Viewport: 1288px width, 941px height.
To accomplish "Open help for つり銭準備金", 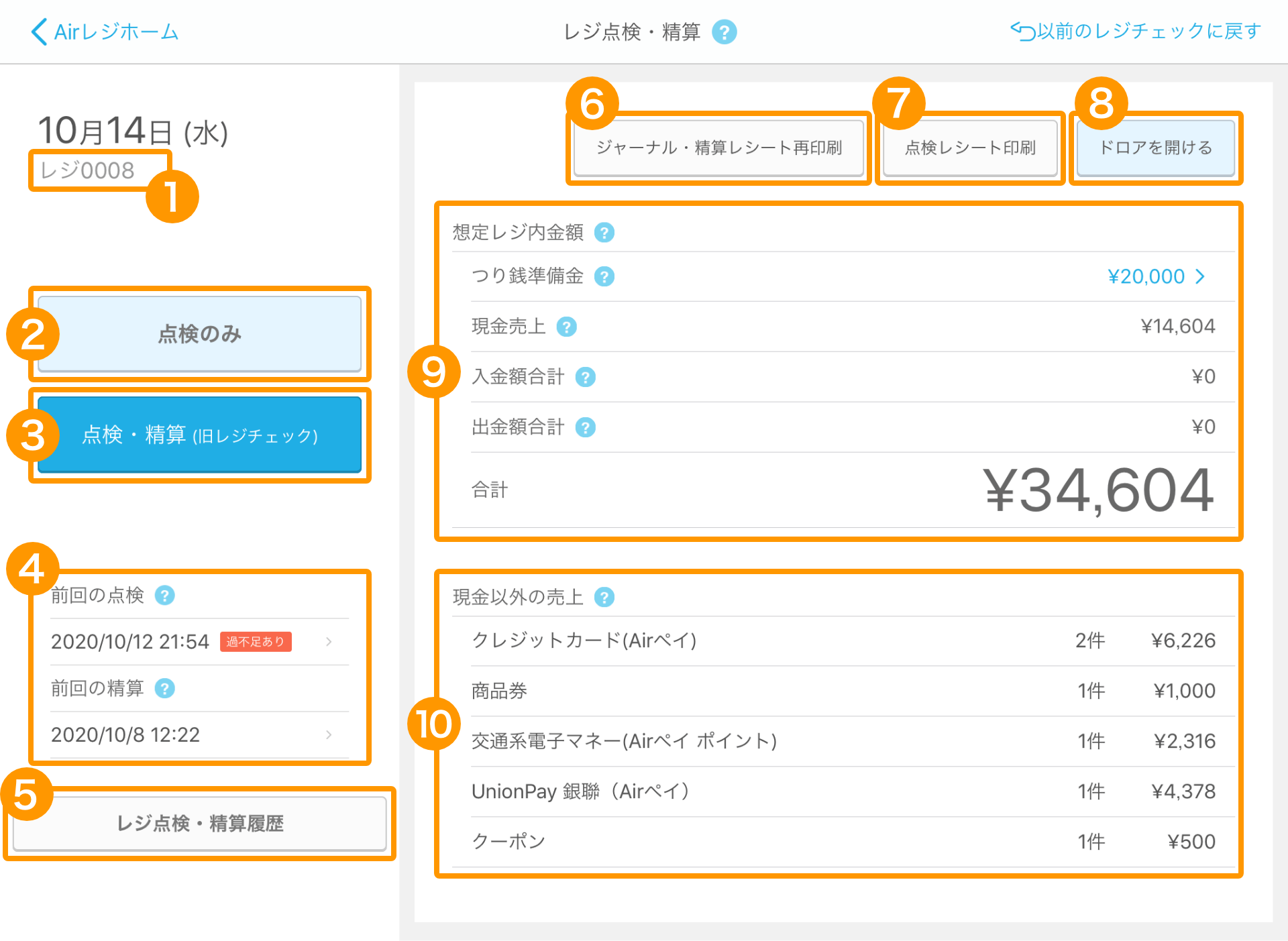I will (x=604, y=276).
